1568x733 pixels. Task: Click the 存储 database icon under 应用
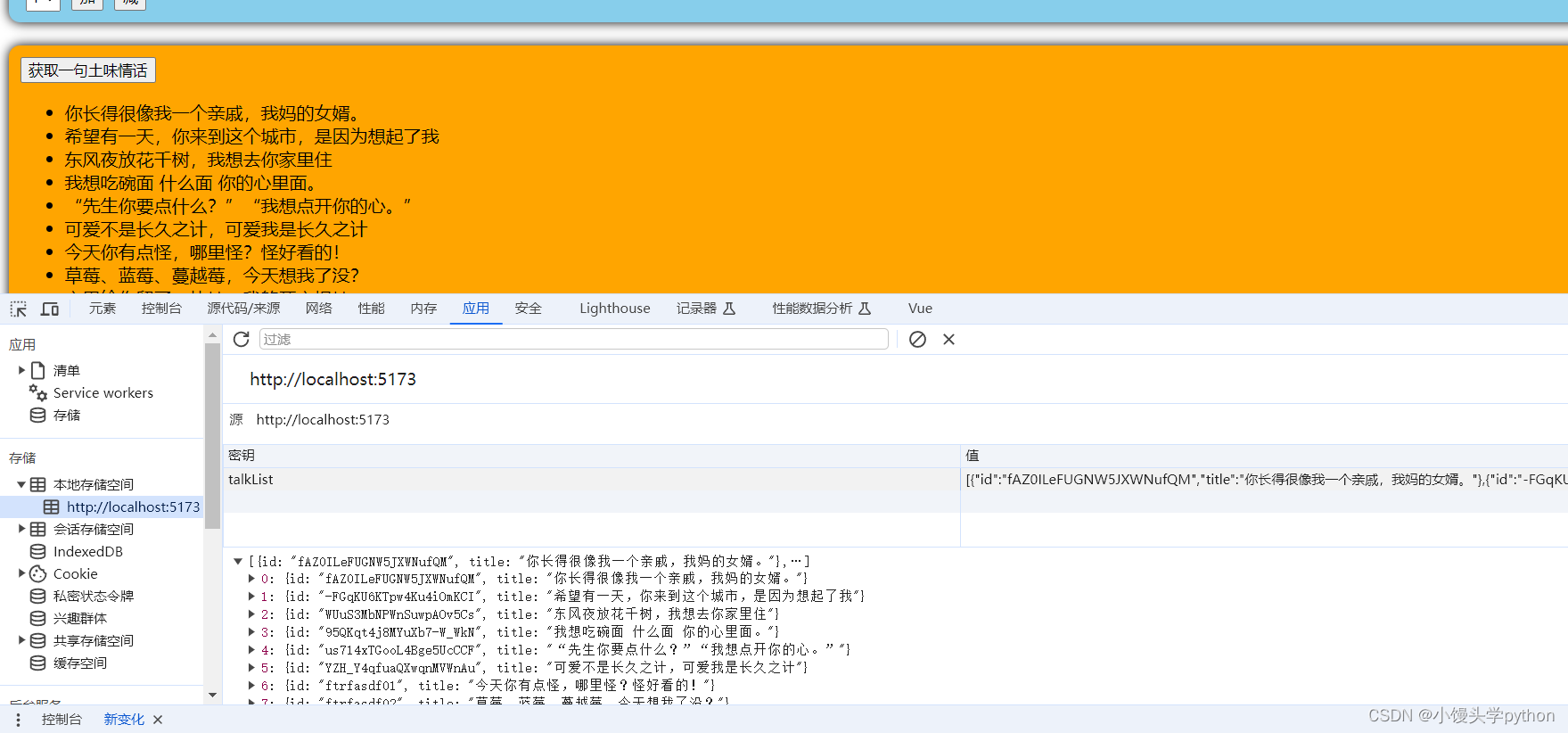coord(37,415)
